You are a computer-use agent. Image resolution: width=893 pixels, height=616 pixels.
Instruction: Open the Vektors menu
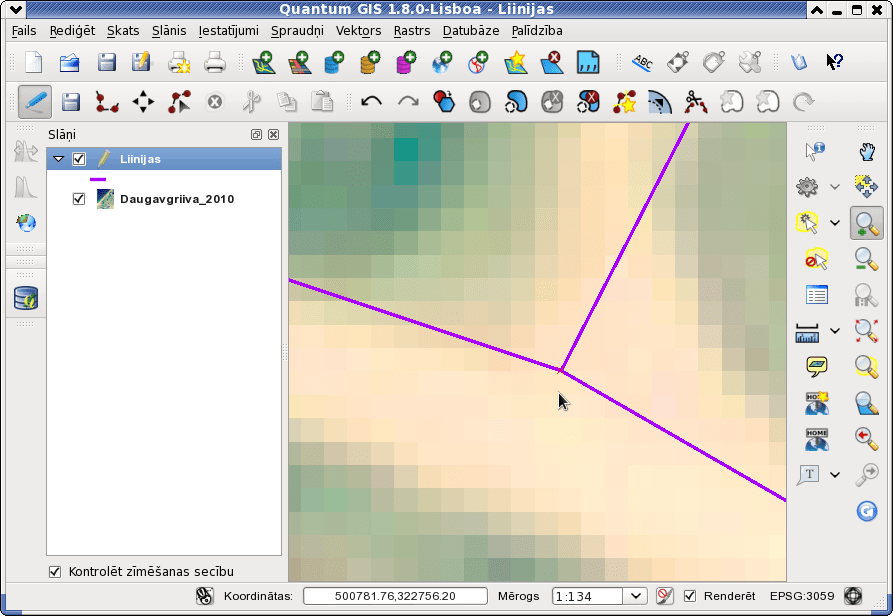[x=358, y=31]
